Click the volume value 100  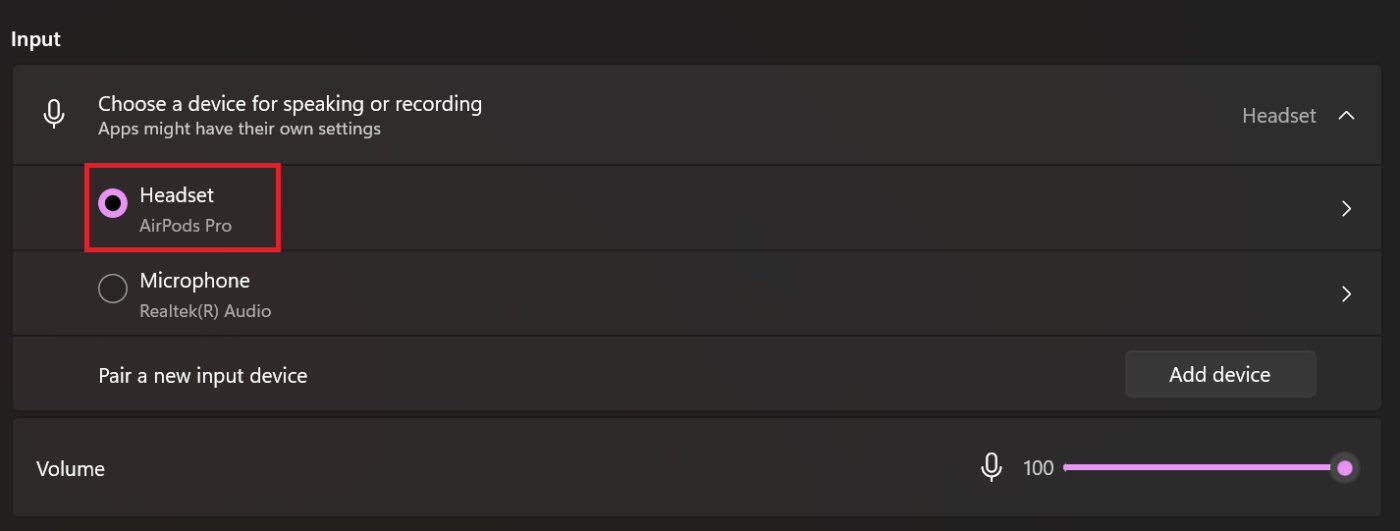[1039, 468]
